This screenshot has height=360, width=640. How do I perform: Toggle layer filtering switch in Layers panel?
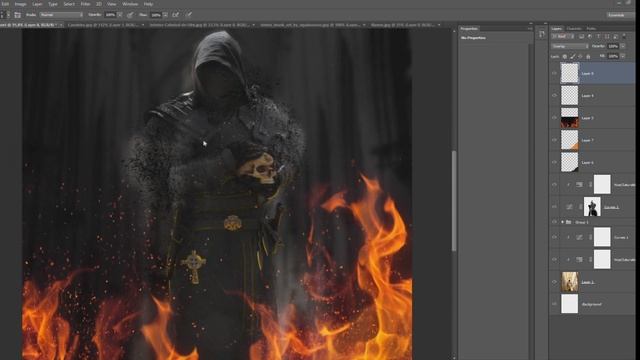click(x=624, y=36)
